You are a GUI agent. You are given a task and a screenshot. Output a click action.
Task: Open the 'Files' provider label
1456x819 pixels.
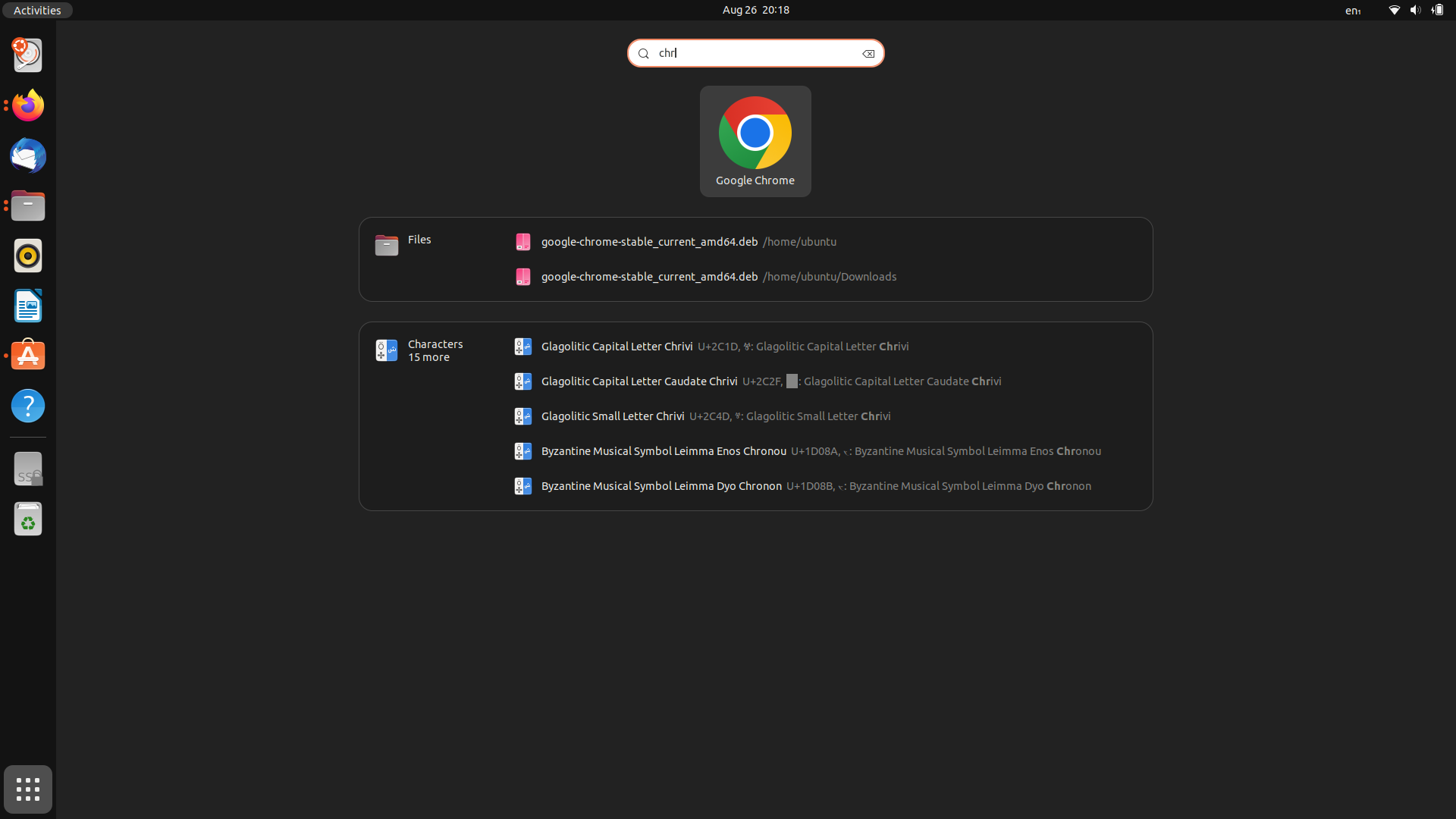[419, 240]
